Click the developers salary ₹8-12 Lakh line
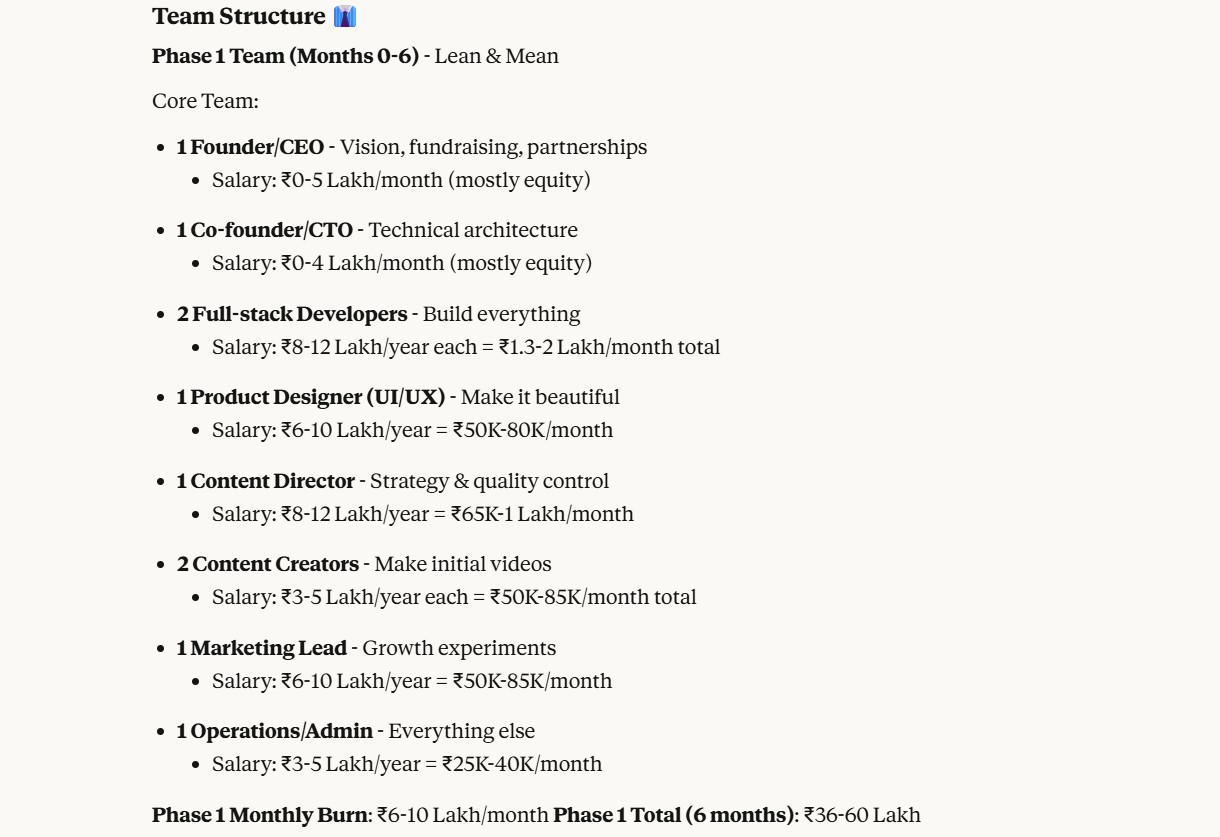 465,347
